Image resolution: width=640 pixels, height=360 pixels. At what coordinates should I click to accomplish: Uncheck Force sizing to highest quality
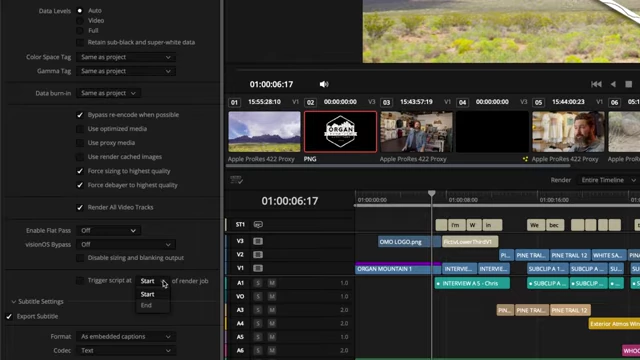(x=80, y=171)
